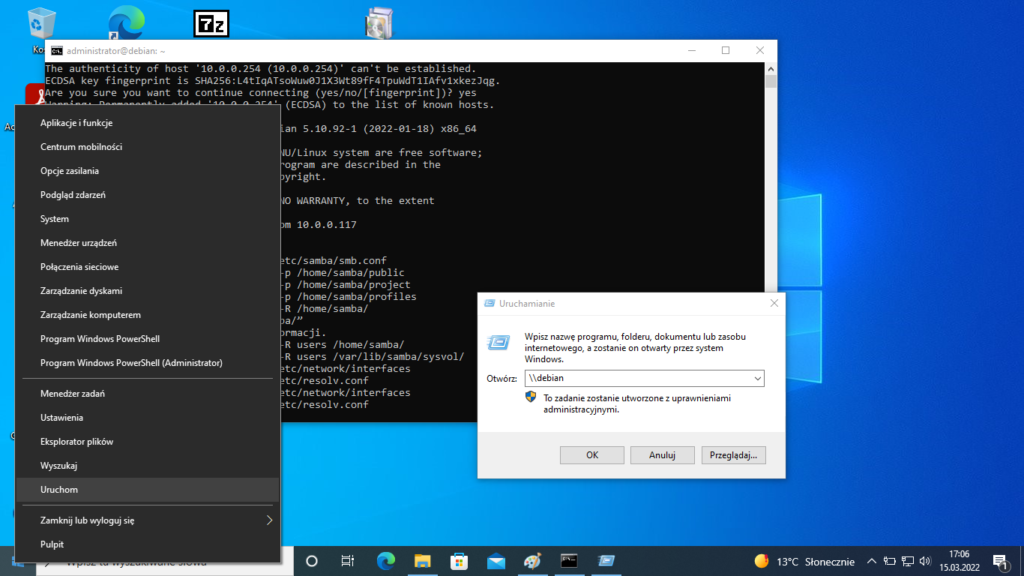1024x576 pixels.
Task: Select 'Menedżer urządzeń' from the menu
Action: point(79,243)
